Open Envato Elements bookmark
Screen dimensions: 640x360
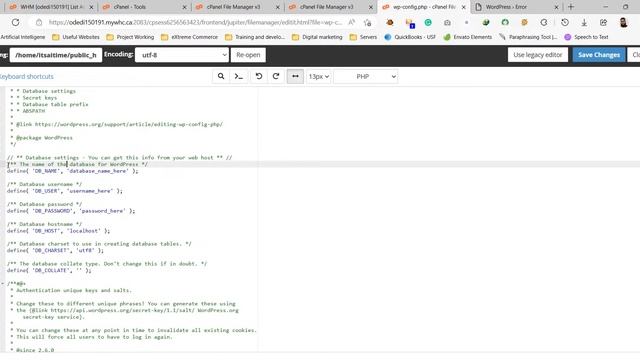(467, 37)
